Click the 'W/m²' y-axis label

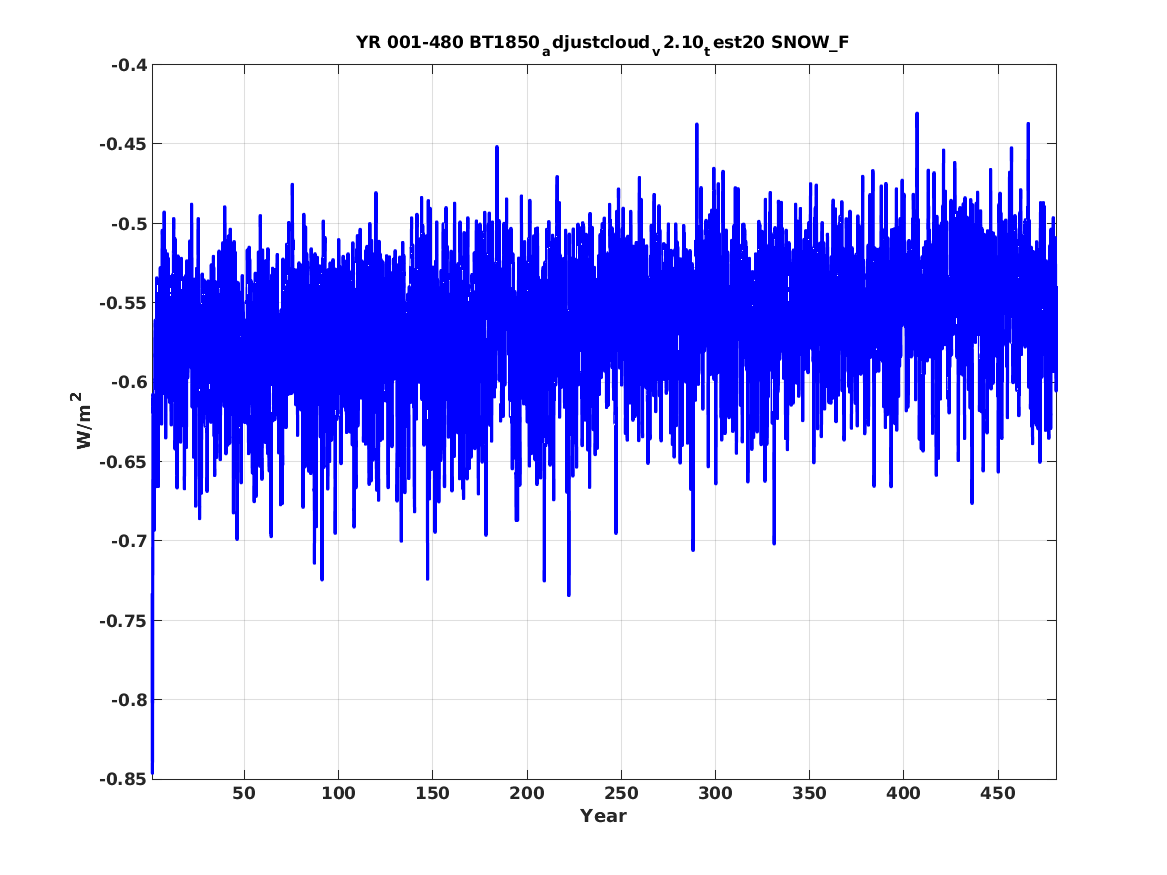(85, 421)
